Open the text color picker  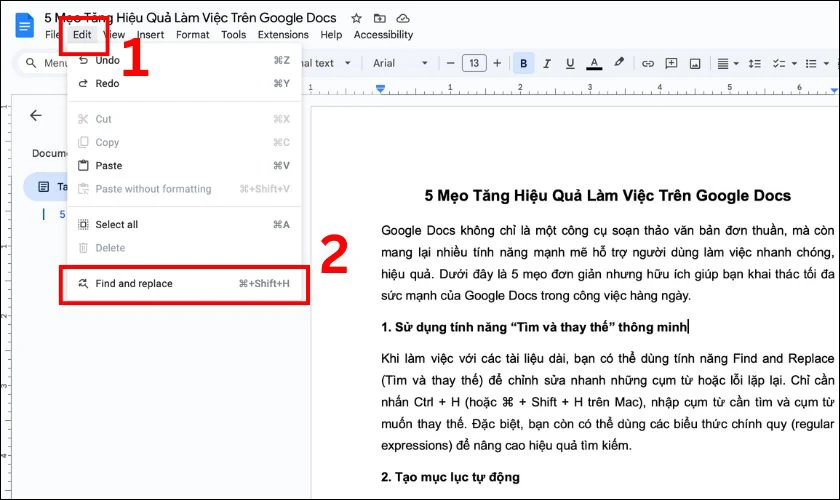click(594, 63)
